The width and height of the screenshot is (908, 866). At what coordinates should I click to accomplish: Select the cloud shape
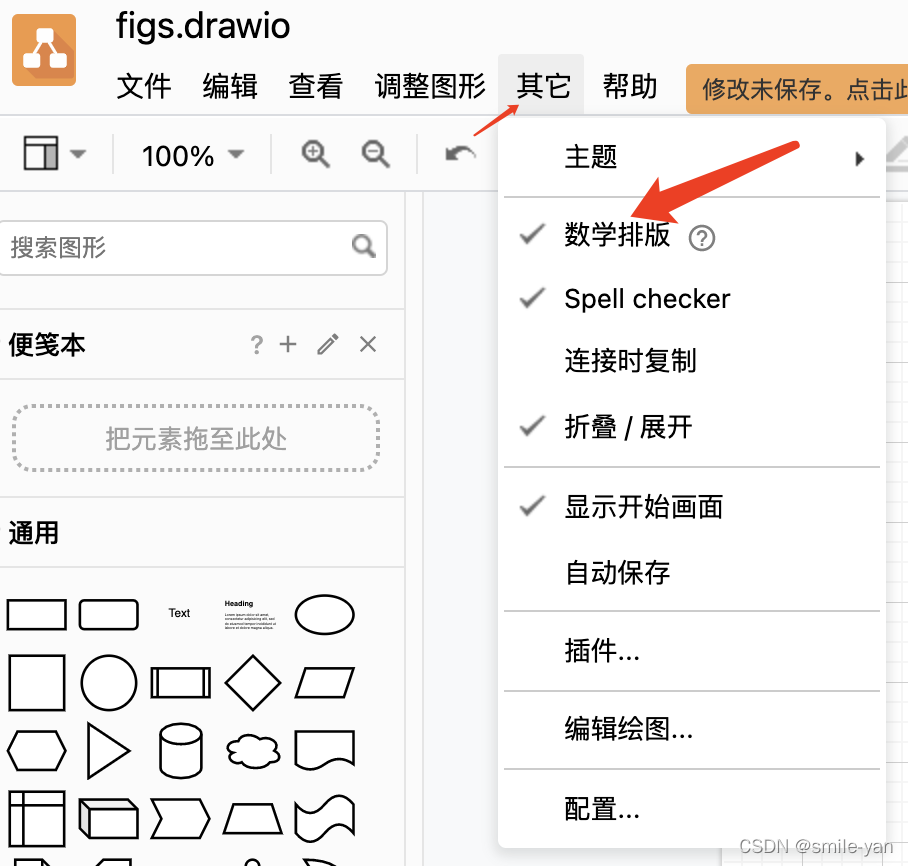point(252,751)
